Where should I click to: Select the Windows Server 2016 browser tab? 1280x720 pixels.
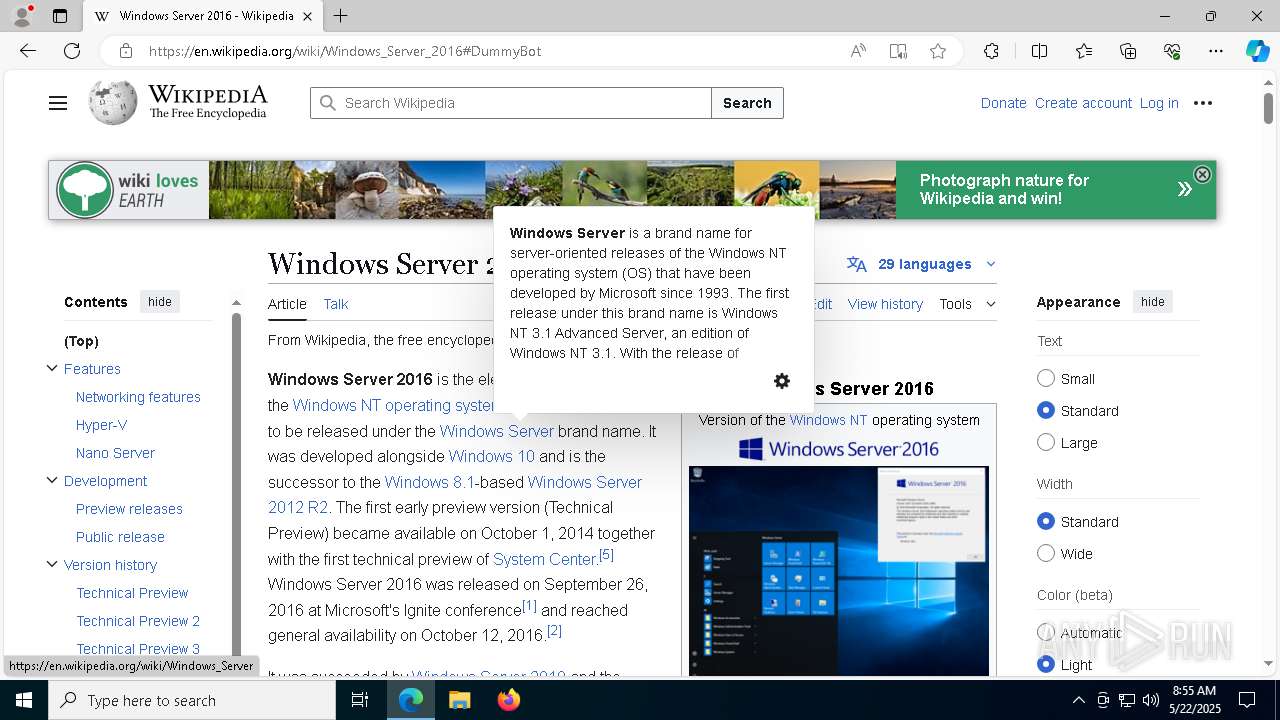tap(203, 16)
